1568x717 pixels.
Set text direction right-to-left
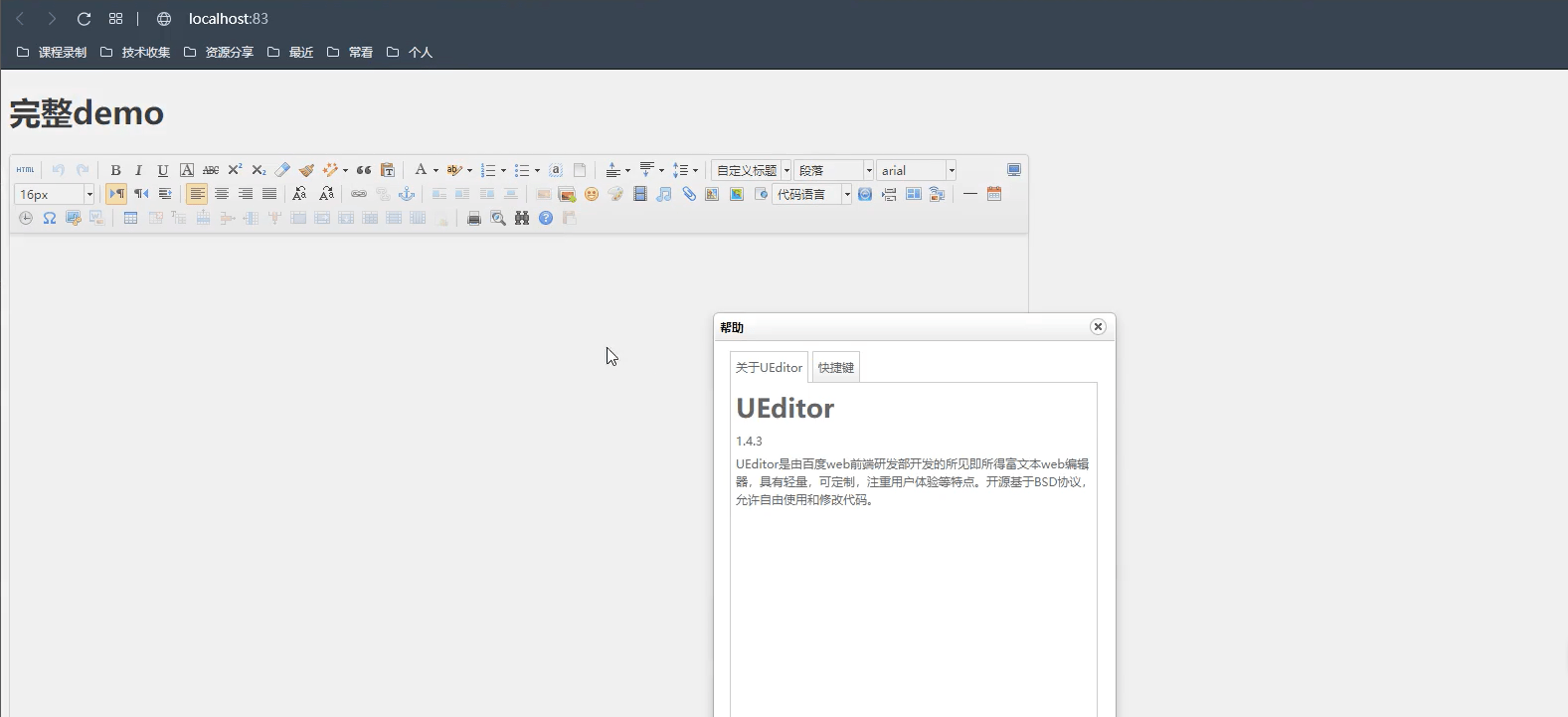click(x=141, y=194)
